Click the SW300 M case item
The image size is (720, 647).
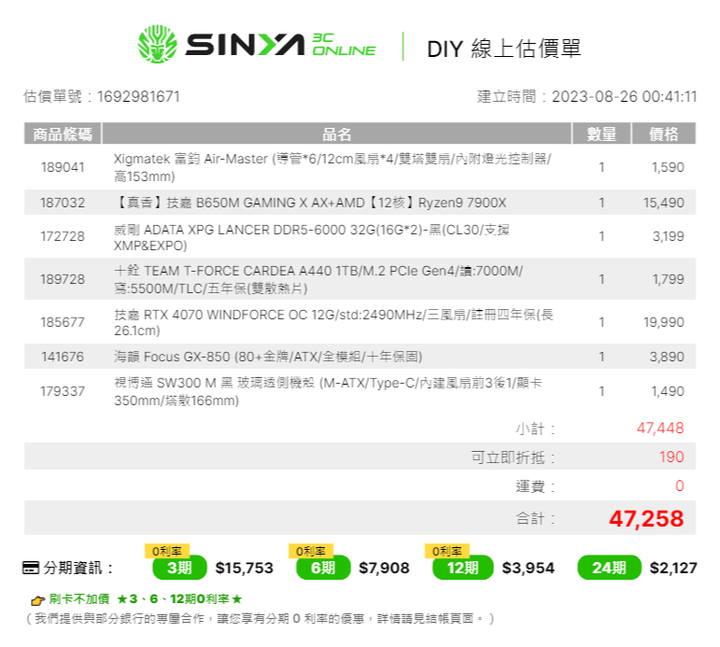(328, 391)
